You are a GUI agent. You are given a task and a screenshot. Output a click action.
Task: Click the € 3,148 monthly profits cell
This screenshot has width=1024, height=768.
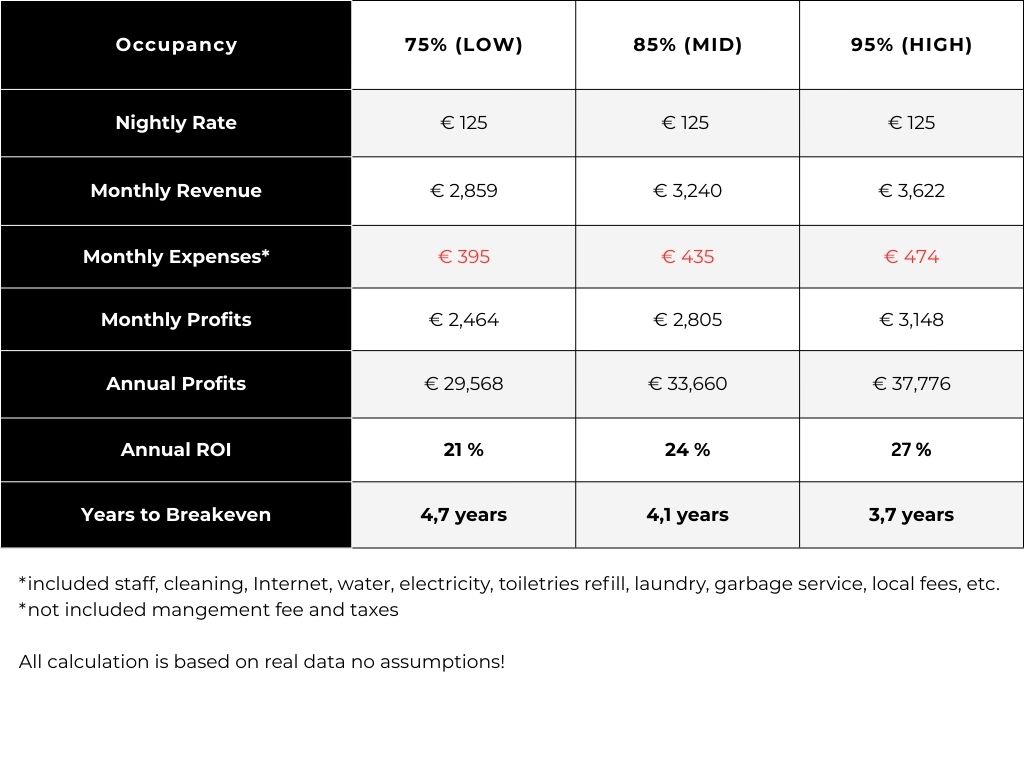911,320
